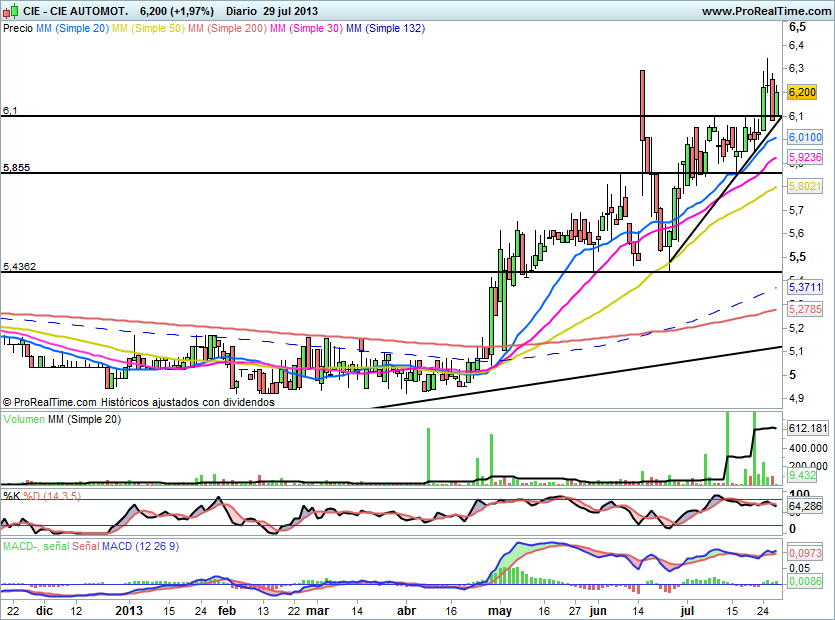835x620 pixels.
Task: Click the www.ProRealTime.com link
Action: tap(765, 11)
